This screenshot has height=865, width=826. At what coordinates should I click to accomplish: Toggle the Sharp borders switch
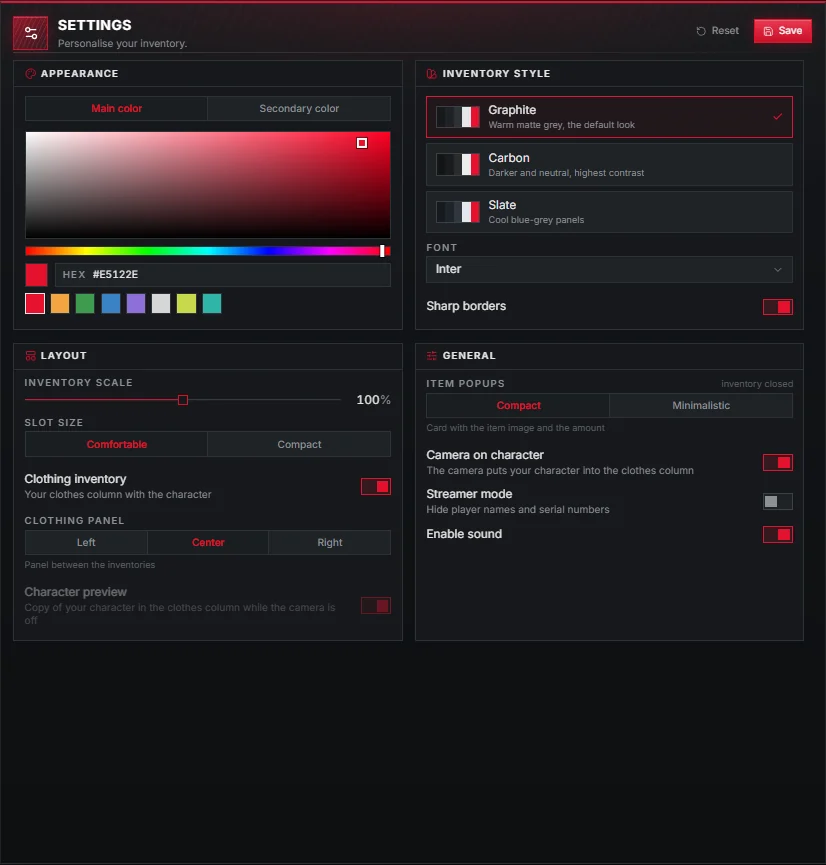(777, 307)
